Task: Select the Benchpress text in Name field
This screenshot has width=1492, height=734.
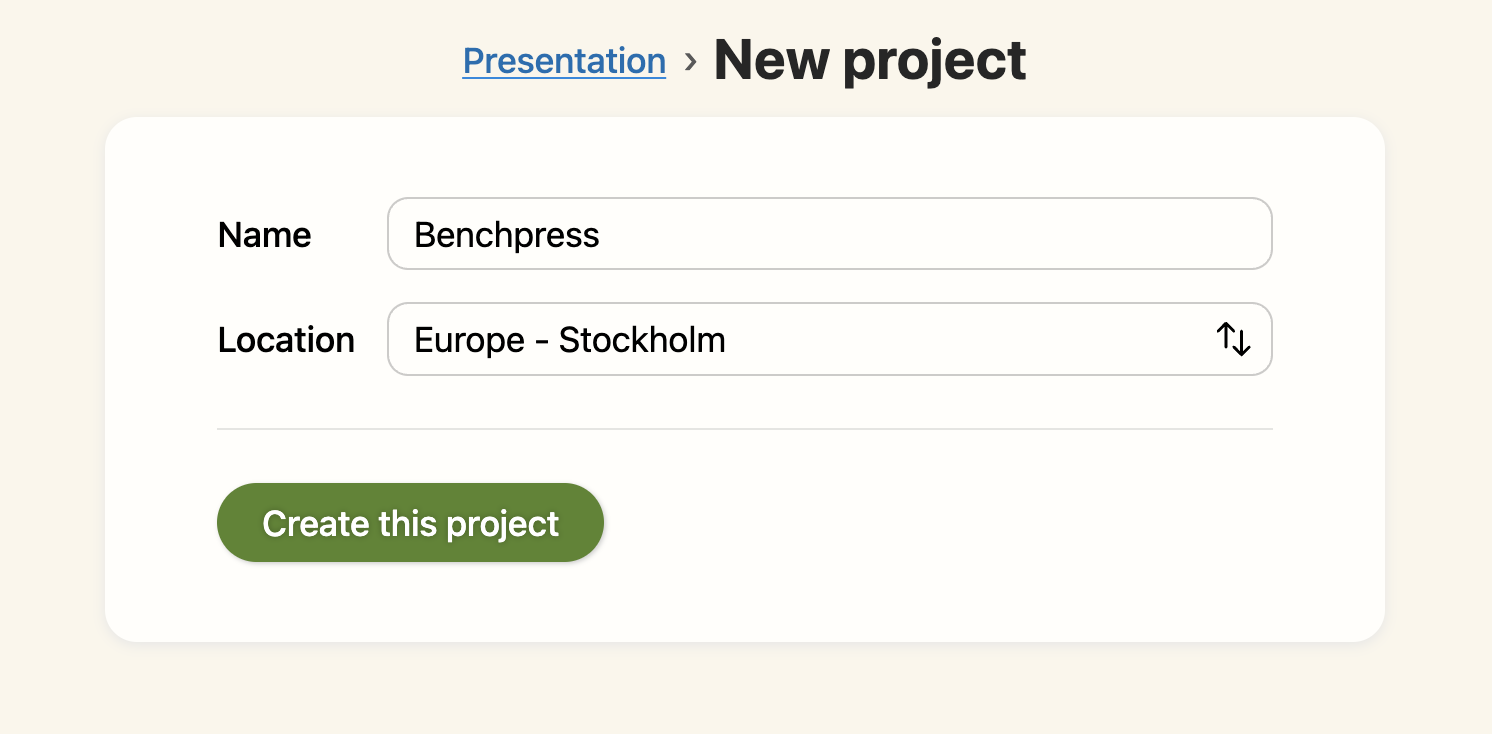Action: (508, 234)
